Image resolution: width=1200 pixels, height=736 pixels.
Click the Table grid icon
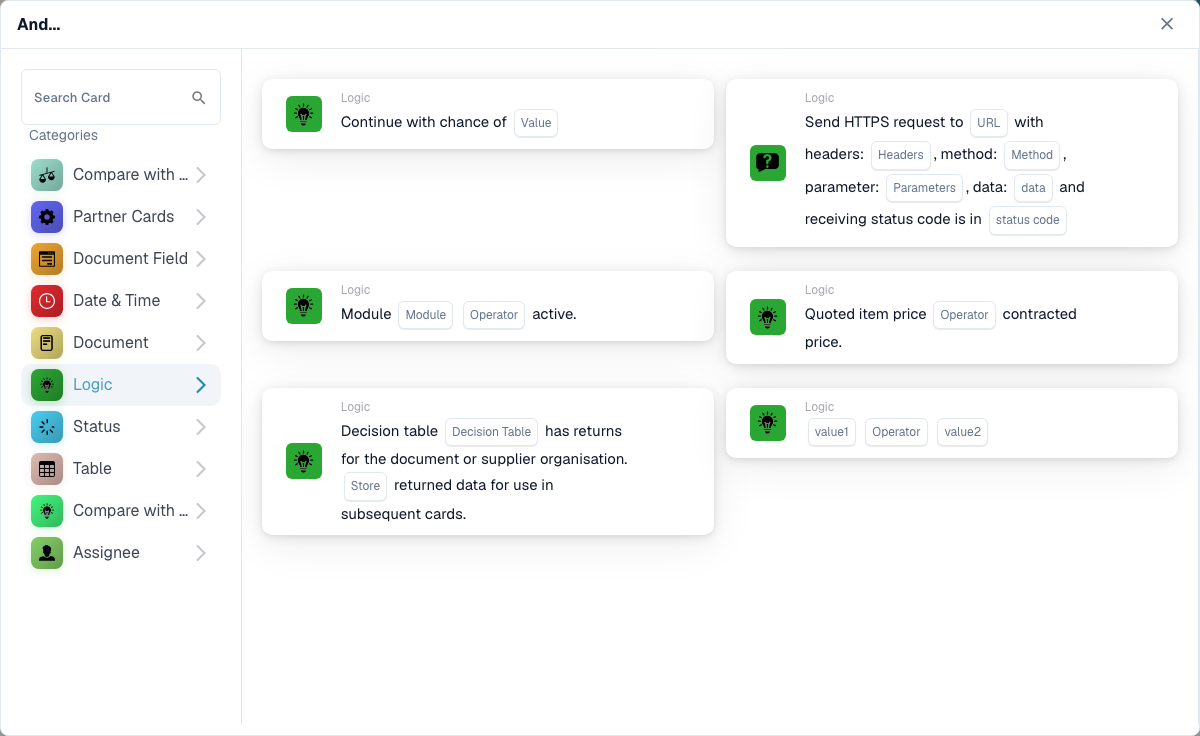47,469
